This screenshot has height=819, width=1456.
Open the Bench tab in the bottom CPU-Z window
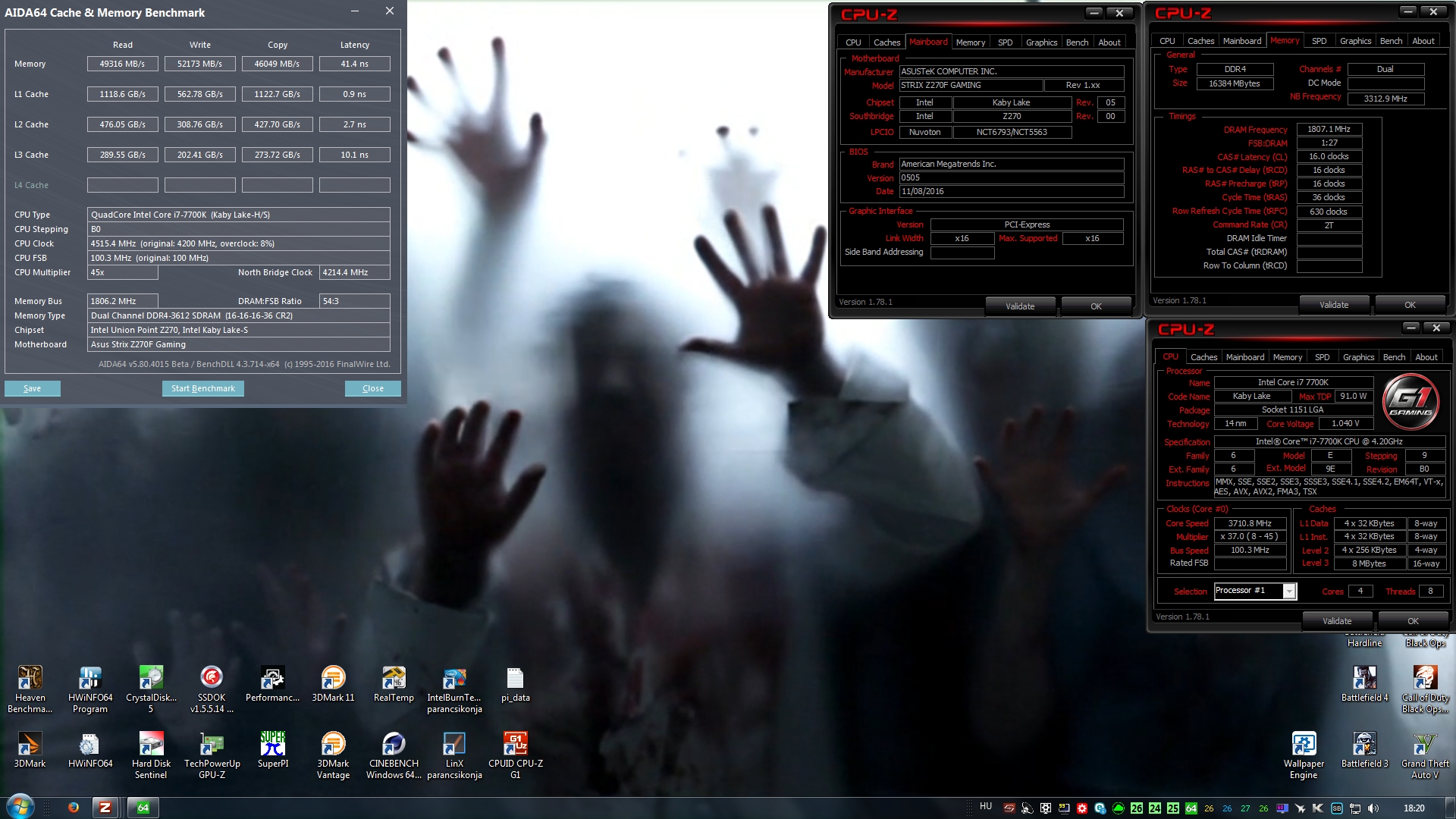tap(1394, 357)
